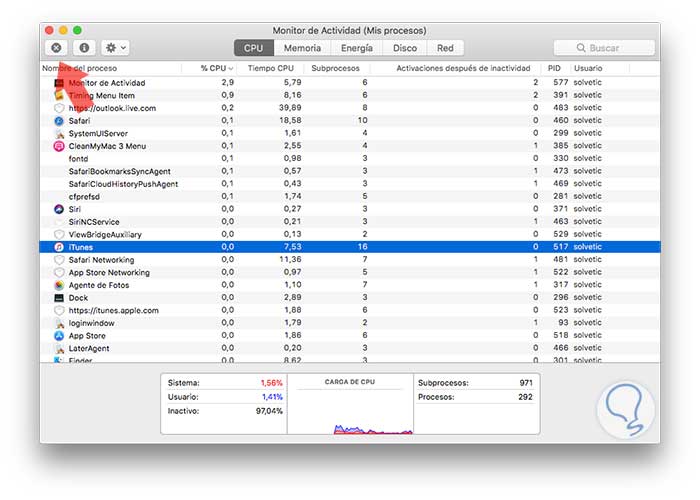This screenshot has height=500, width=700.
Task: Click Tiempo CPU value 11,36
Action: (290, 259)
